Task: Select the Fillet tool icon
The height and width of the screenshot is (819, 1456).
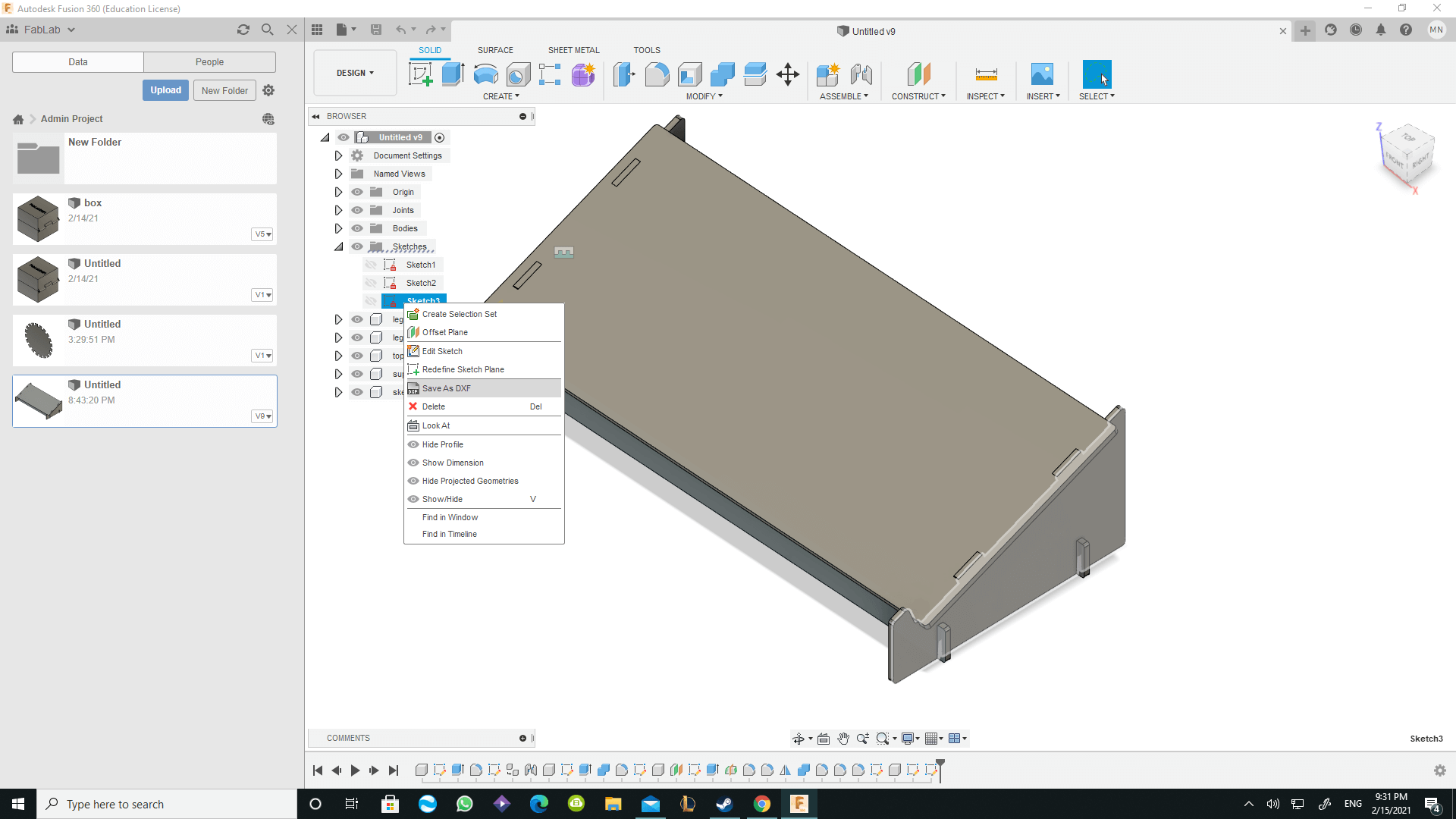Action: pos(657,74)
